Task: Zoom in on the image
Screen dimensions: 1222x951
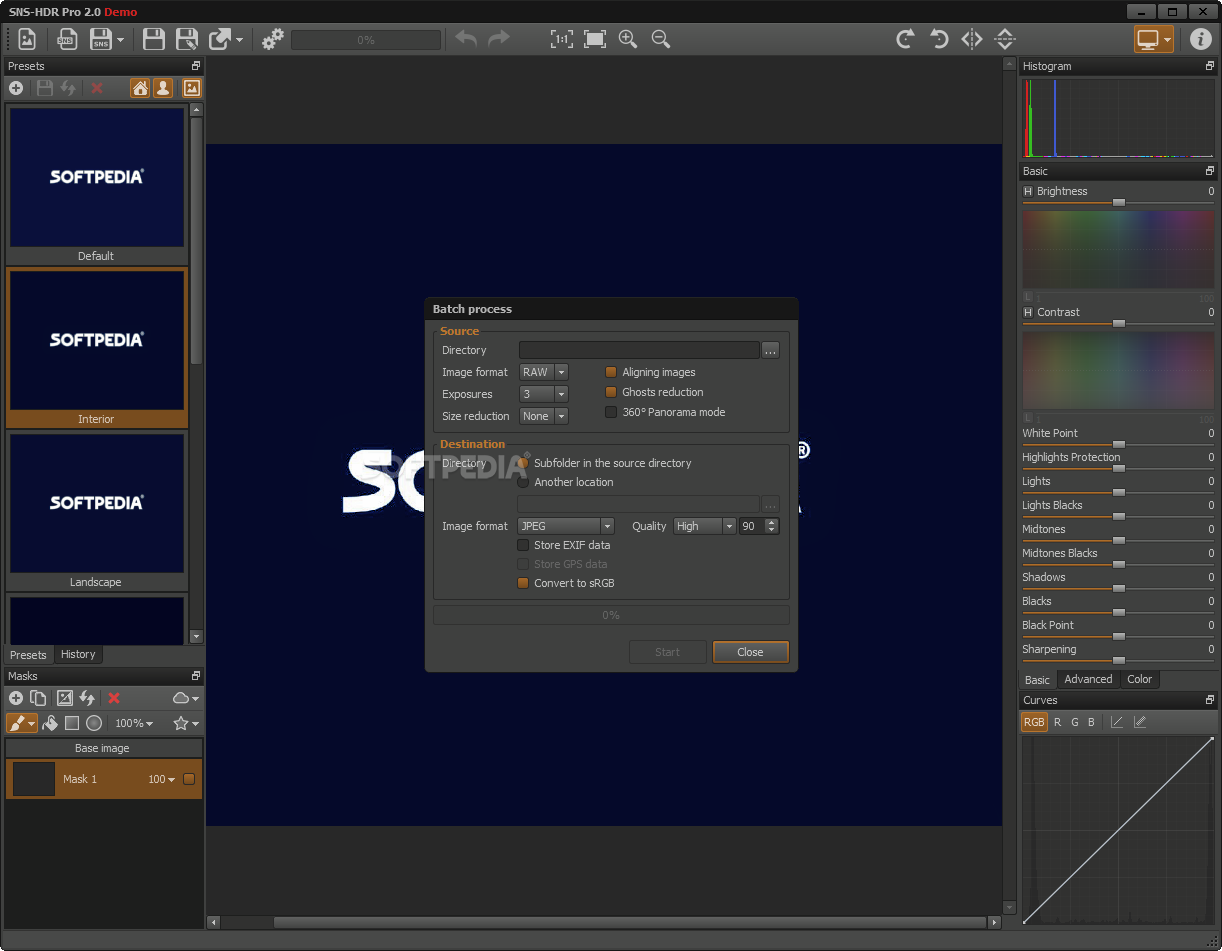Action: 628,39
